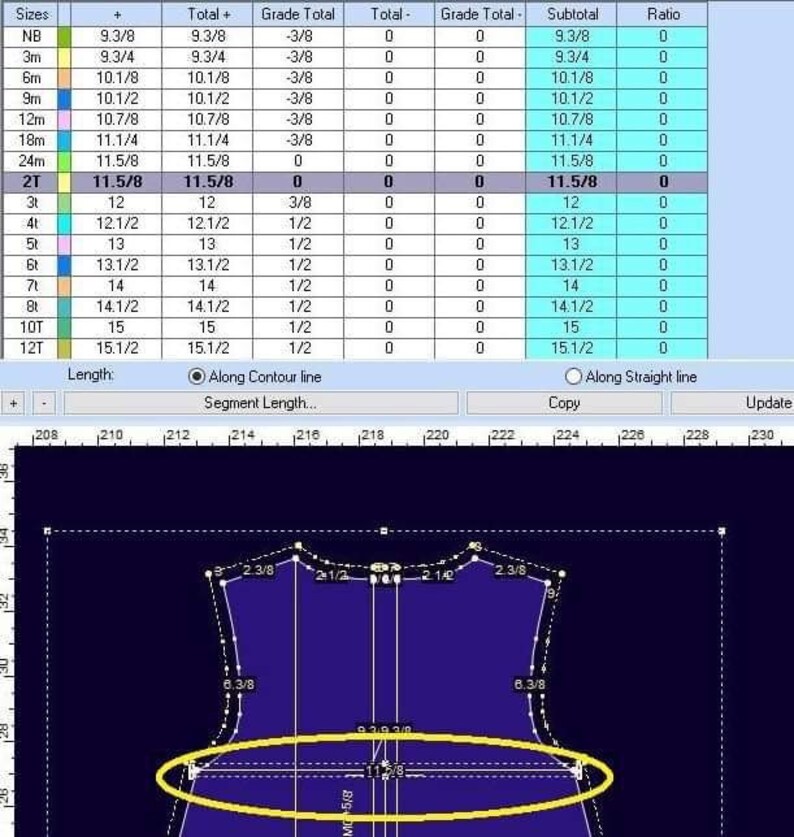Click the 2T row Subtotal cell 11.5/8
Screen dimensions: 794x837
tap(571, 182)
